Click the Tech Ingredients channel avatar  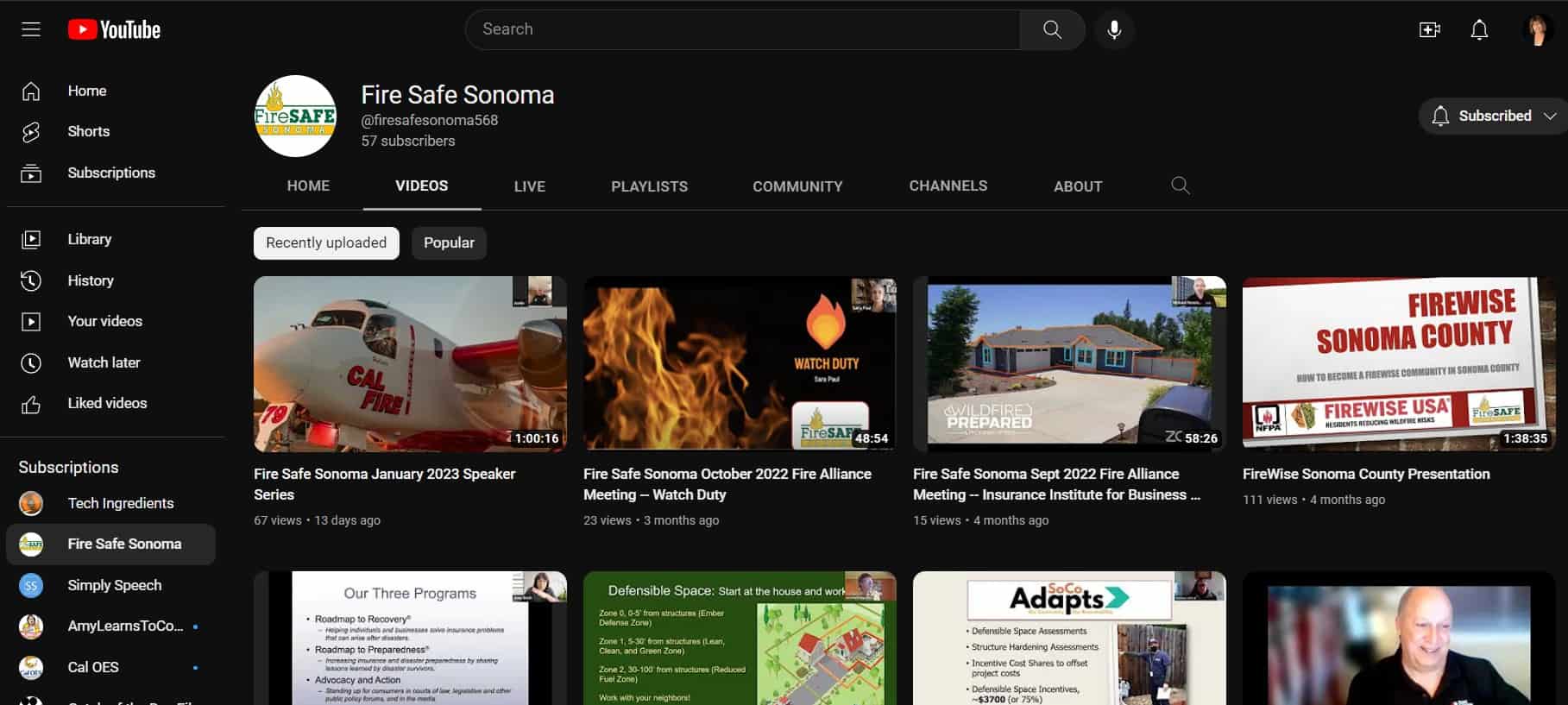(31, 503)
